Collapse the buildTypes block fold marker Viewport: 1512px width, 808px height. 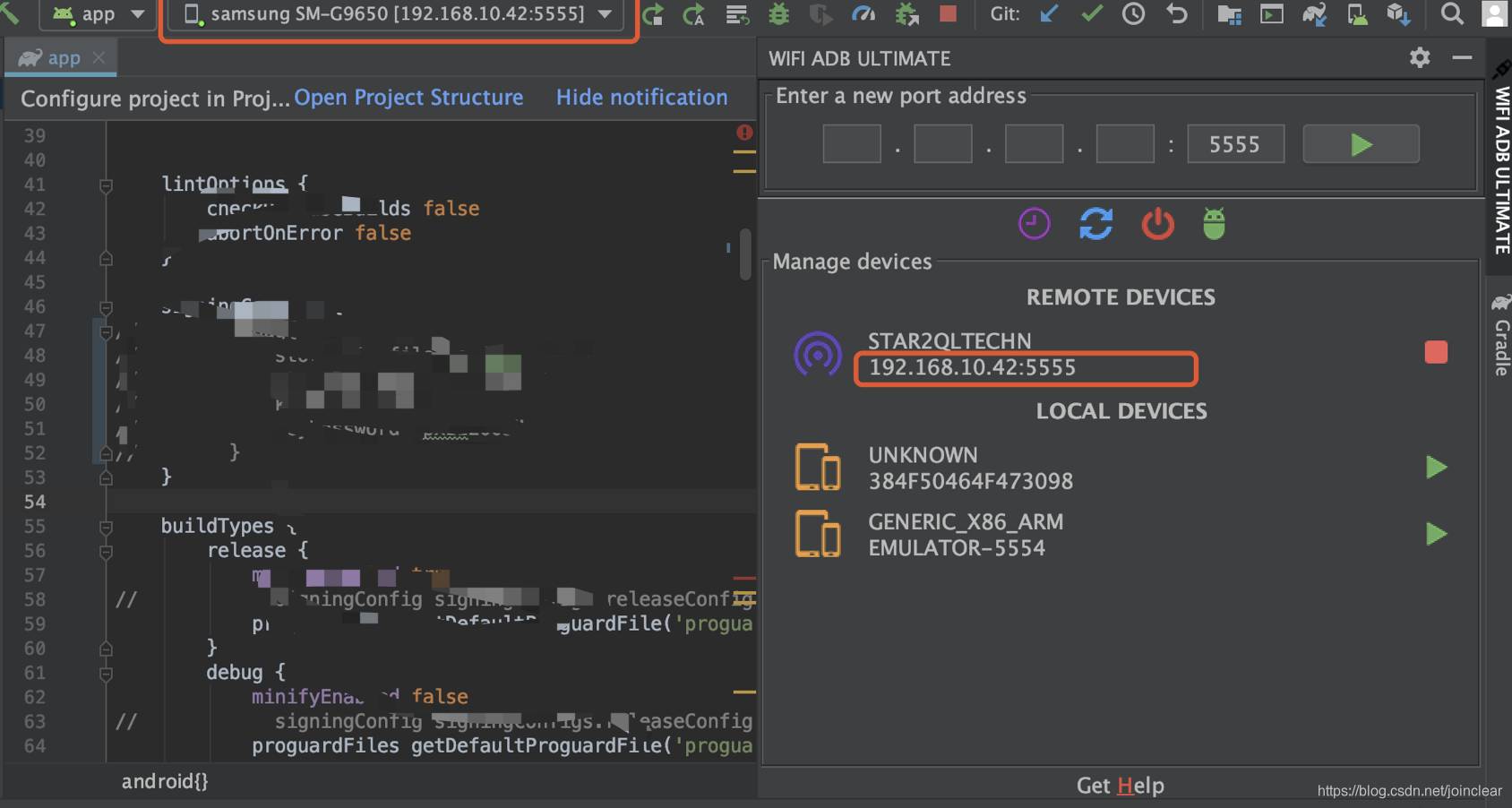pos(106,527)
